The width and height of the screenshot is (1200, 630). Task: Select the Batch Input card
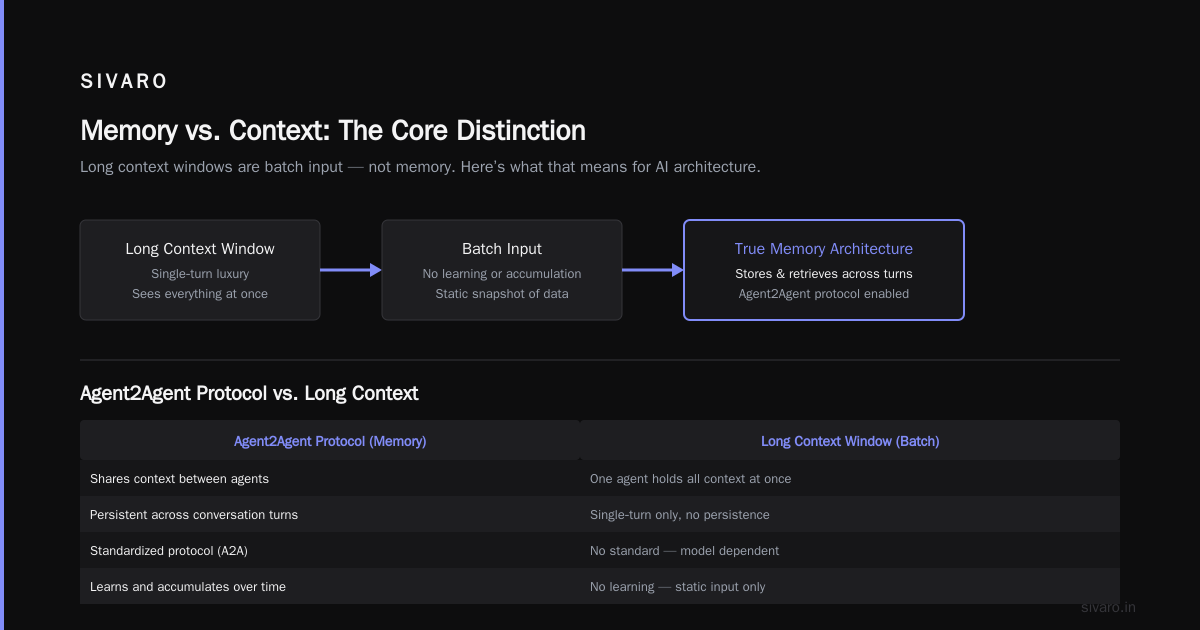pos(502,270)
